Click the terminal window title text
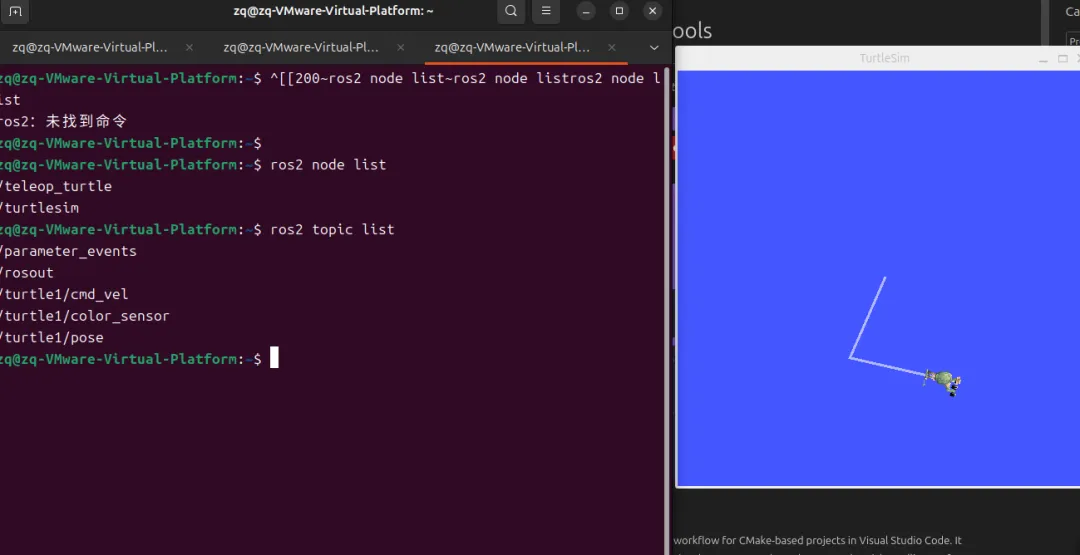Screen dimensions: 1080x555 (x=333, y=11)
